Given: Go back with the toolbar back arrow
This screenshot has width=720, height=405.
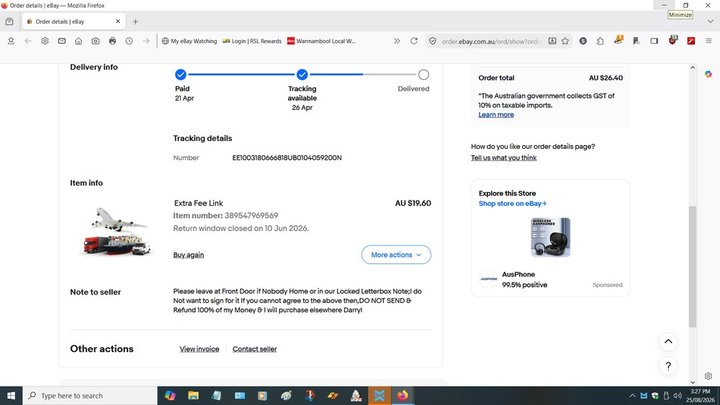Looking at the screenshot, I should tap(28, 41).
